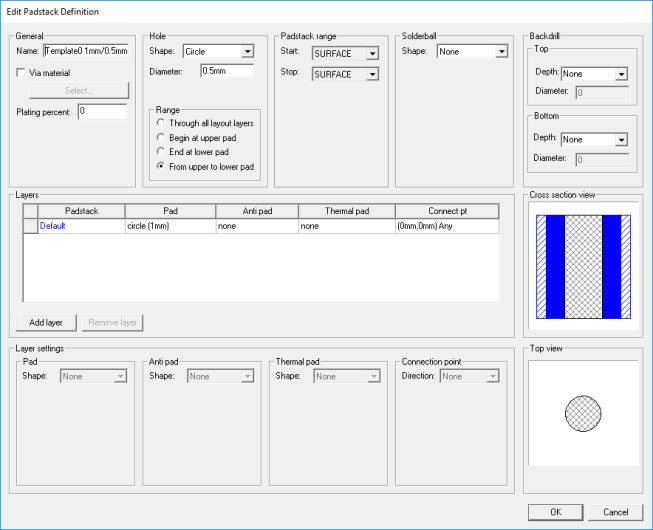The image size is (653, 530).
Task: Click the cross section view drawing
Action: (583, 267)
